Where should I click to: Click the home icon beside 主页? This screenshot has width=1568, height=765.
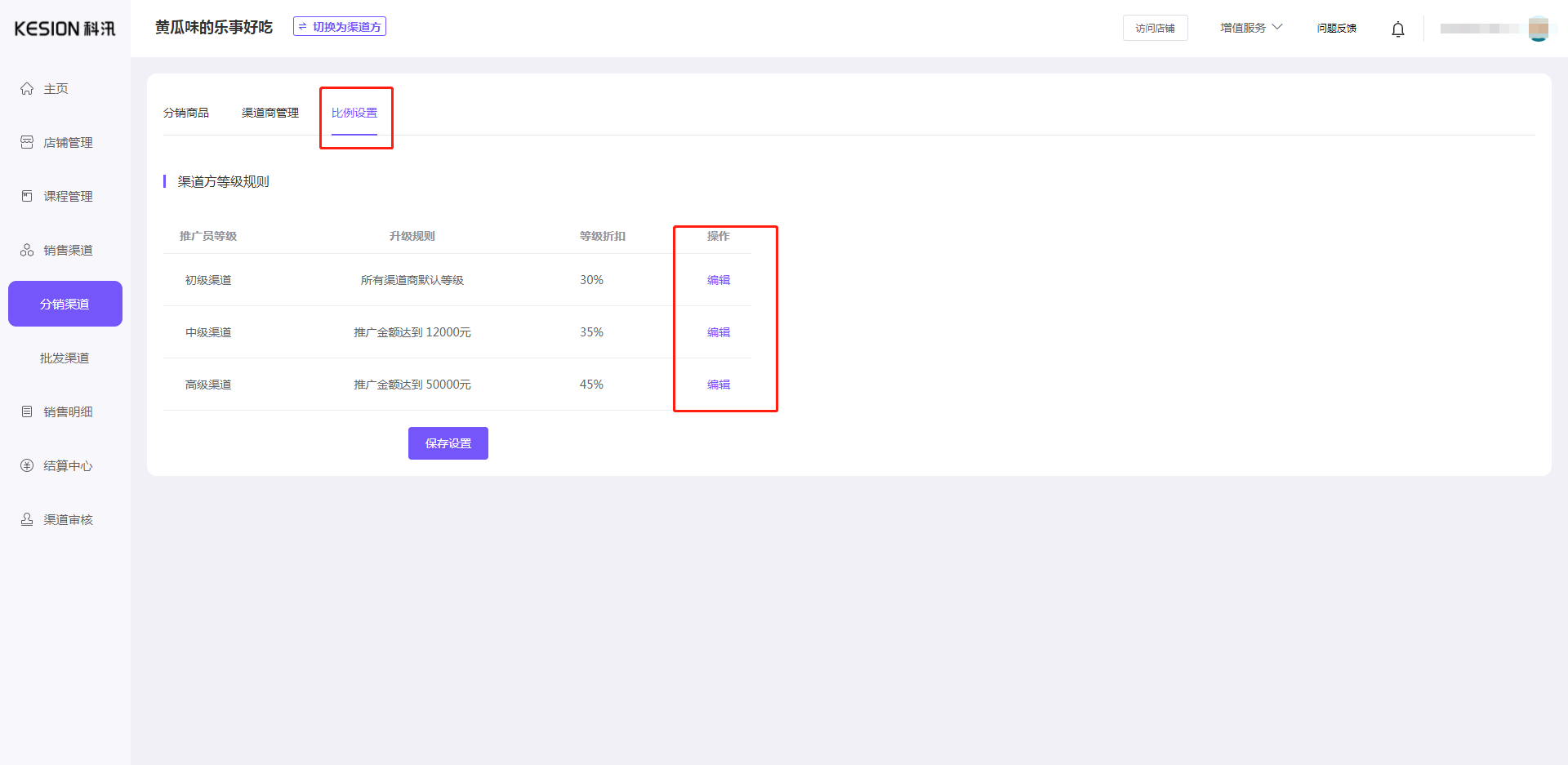(x=27, y=89)
